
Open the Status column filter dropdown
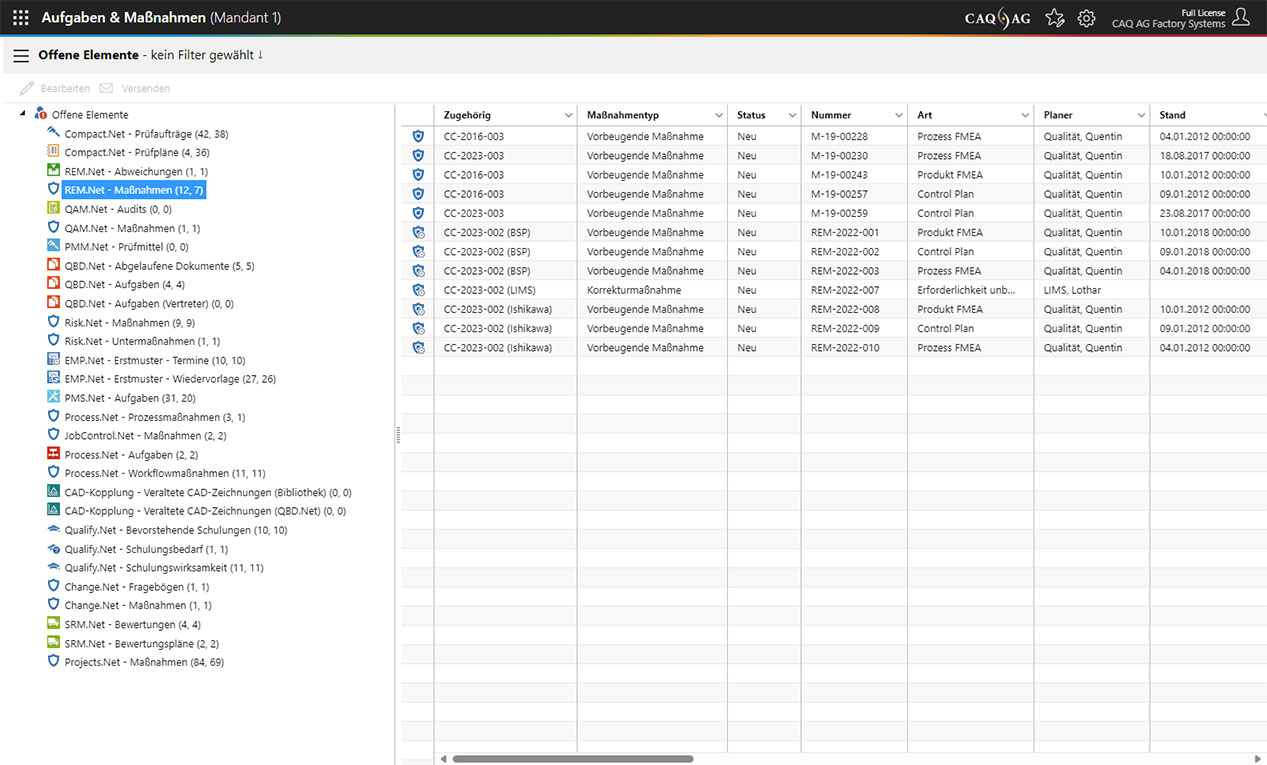tap(792, 116)
